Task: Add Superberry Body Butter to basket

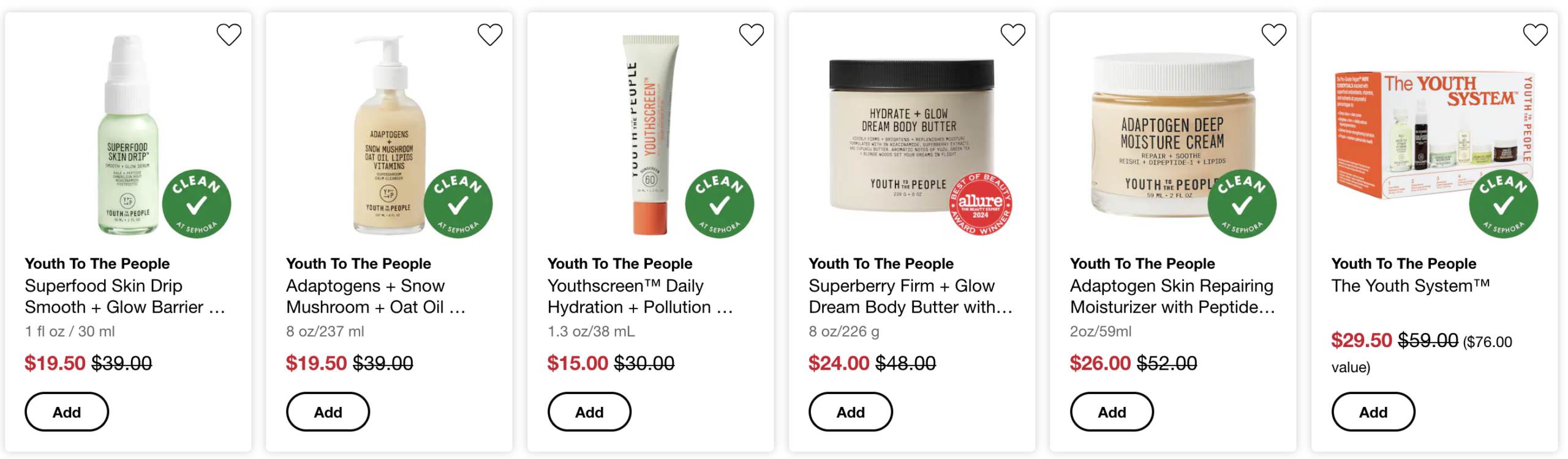Action: [850, 412]
